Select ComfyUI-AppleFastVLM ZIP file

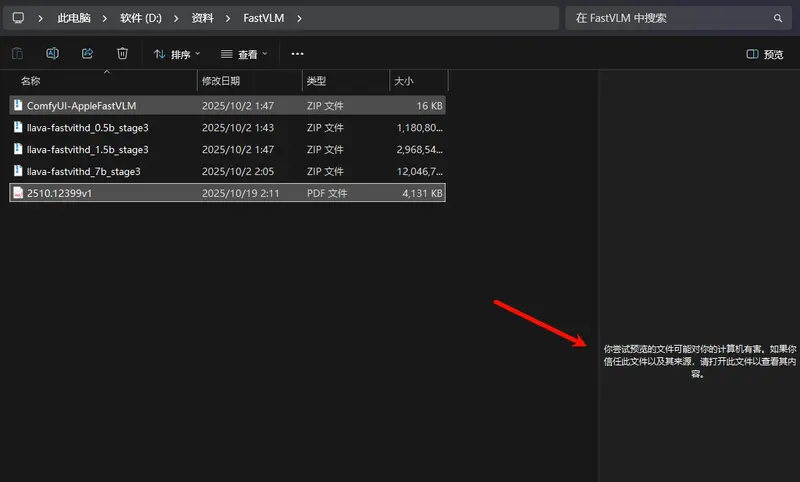pyautogui.click(x=80, y=105)
